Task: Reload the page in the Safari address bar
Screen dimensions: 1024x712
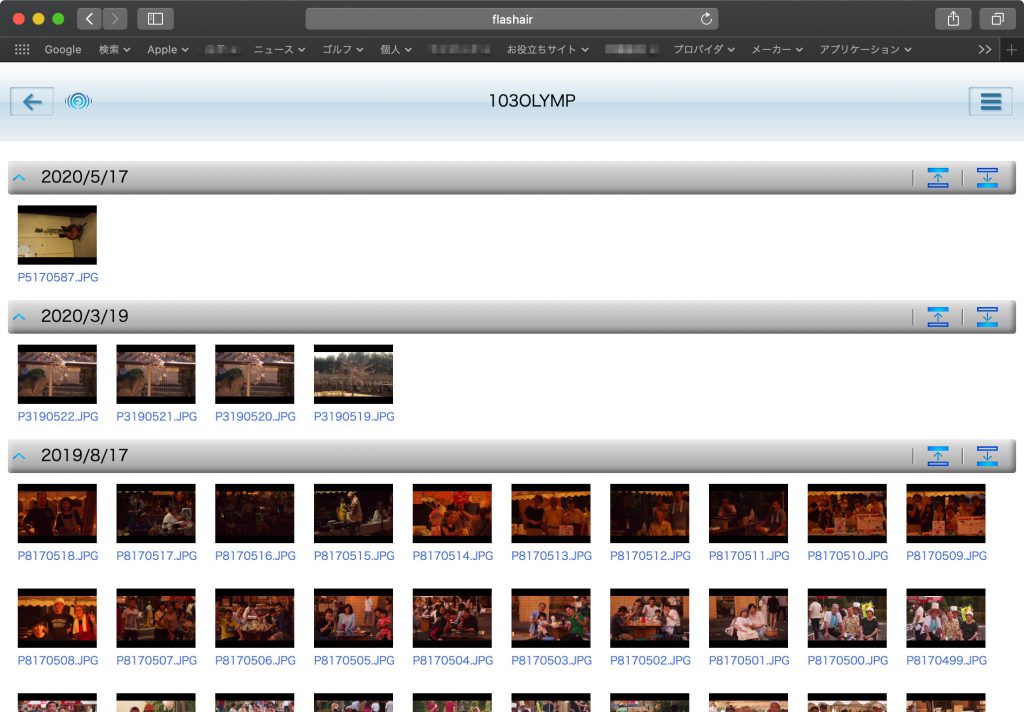Action: (706, 19)
